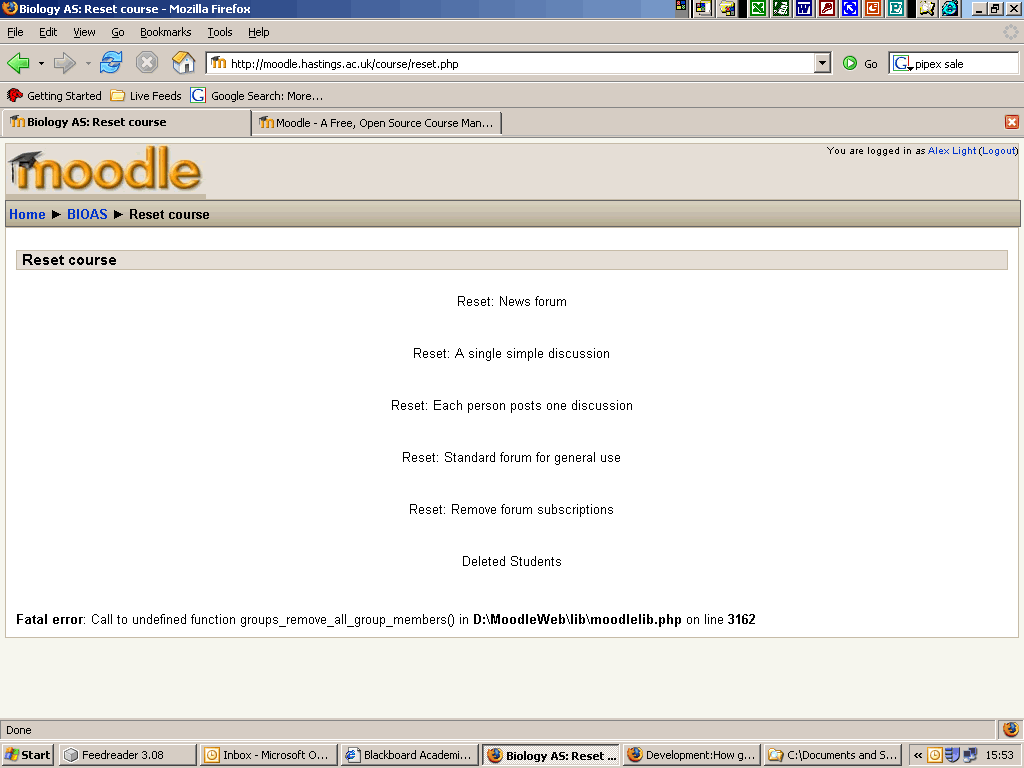Click the Outlook clock tray icon
Screen dimensions: 1024x768
click(x=935, y=756)
